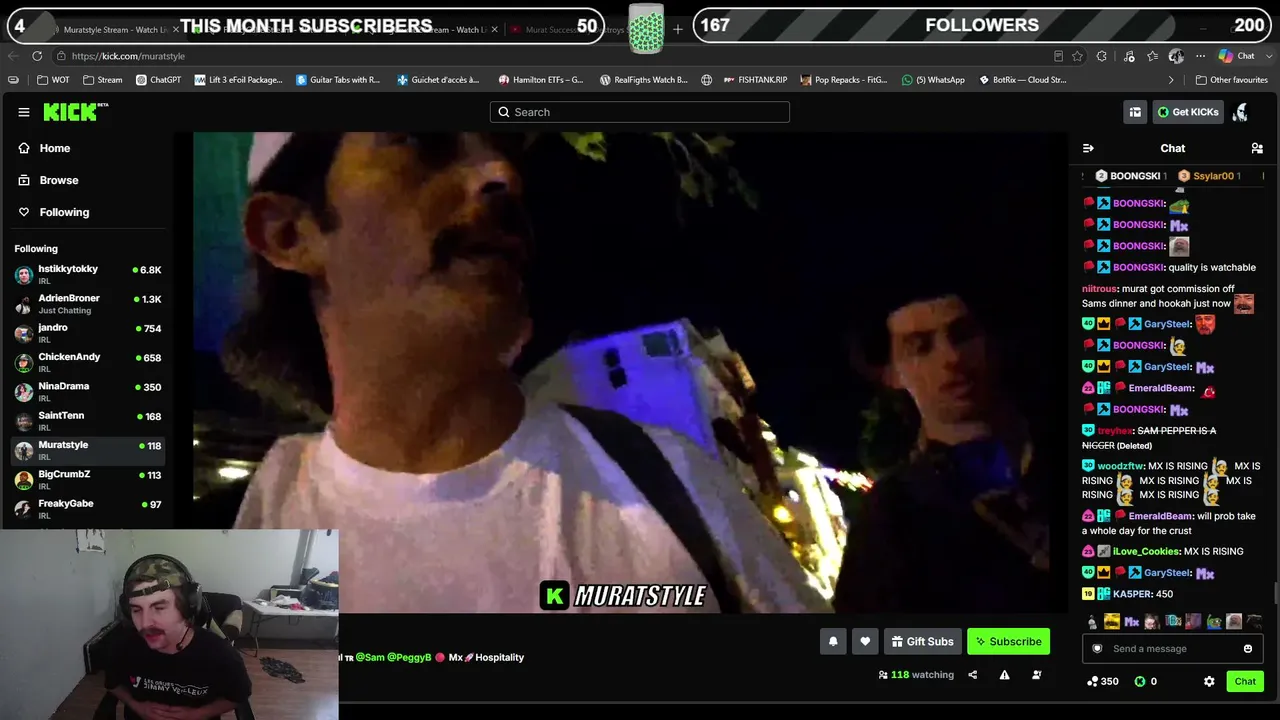Open the @Sam mention link in the stream title
The image size is (1280, 720).
tap(369, 657)
